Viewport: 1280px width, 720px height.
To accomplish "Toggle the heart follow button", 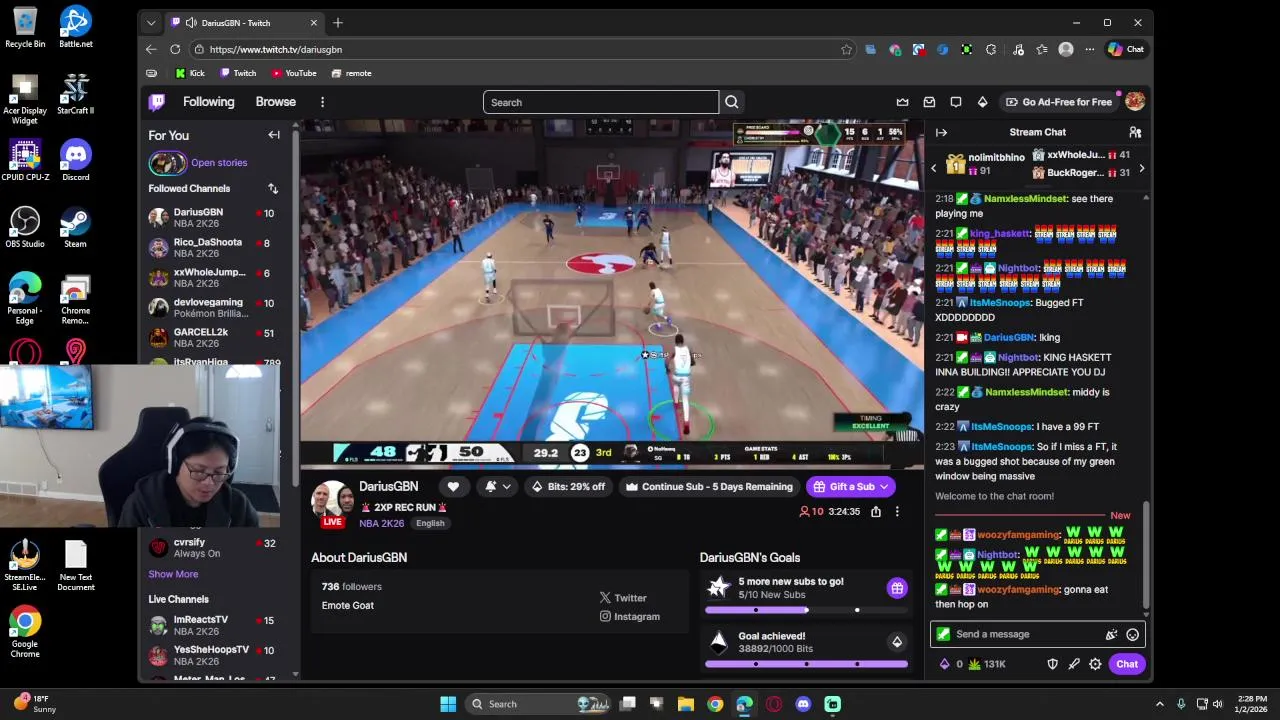I will coord(453,486).
